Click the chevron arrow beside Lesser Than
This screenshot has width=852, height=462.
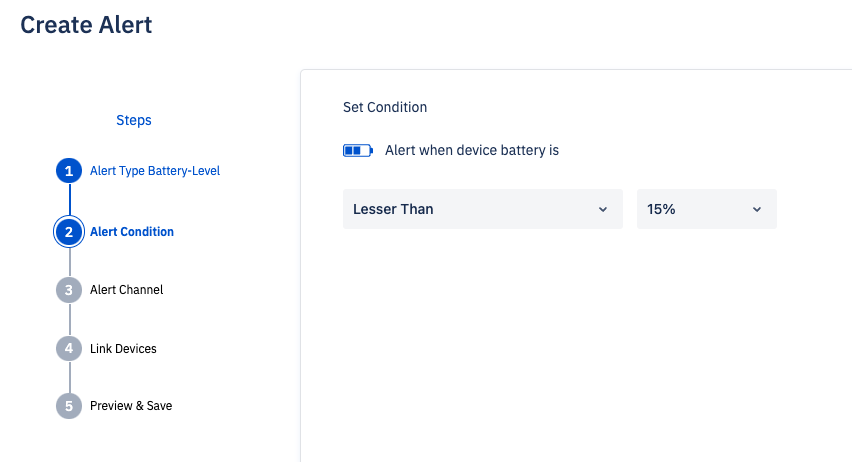(x=602, y=209)
